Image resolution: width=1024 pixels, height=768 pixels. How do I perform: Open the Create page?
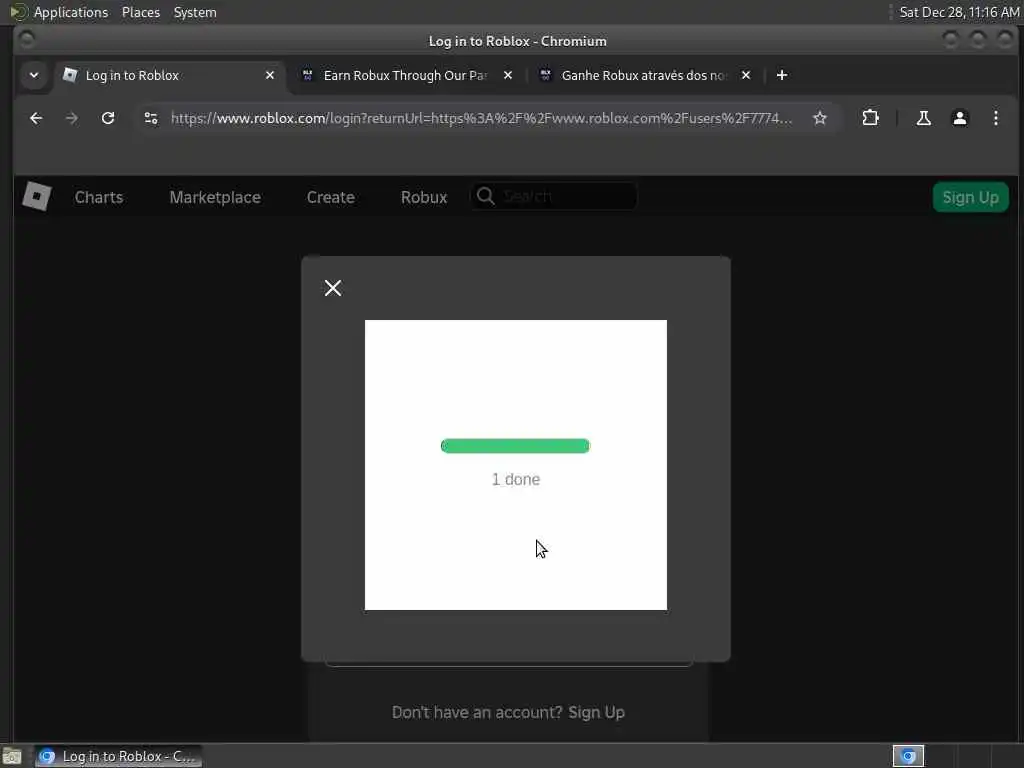point(330,197)
